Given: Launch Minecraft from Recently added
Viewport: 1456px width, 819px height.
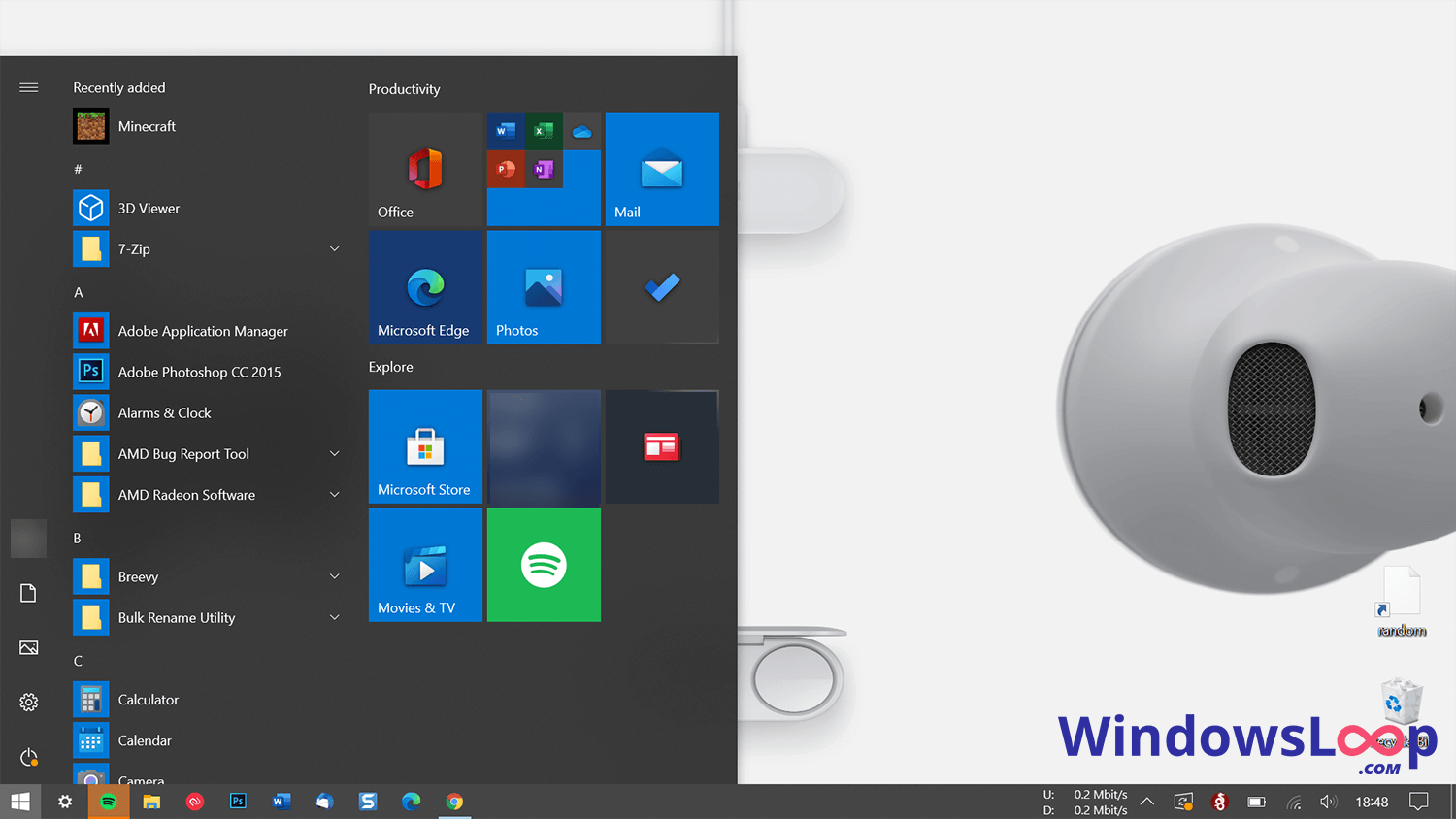Looking at the screenshot, I should (x=209, y=126).
